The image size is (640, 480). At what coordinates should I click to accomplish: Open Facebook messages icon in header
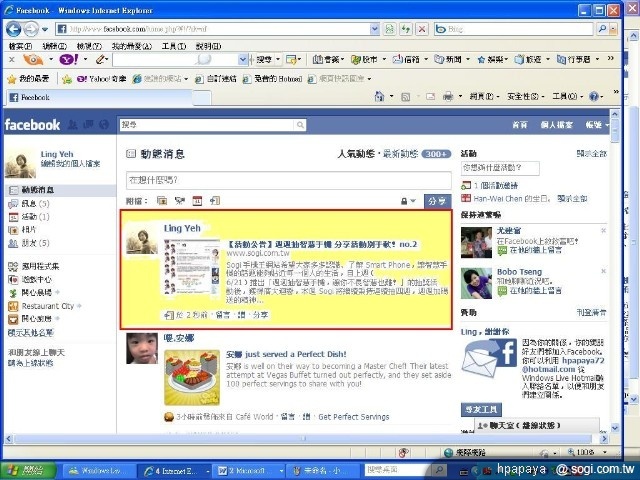point(89,125)
